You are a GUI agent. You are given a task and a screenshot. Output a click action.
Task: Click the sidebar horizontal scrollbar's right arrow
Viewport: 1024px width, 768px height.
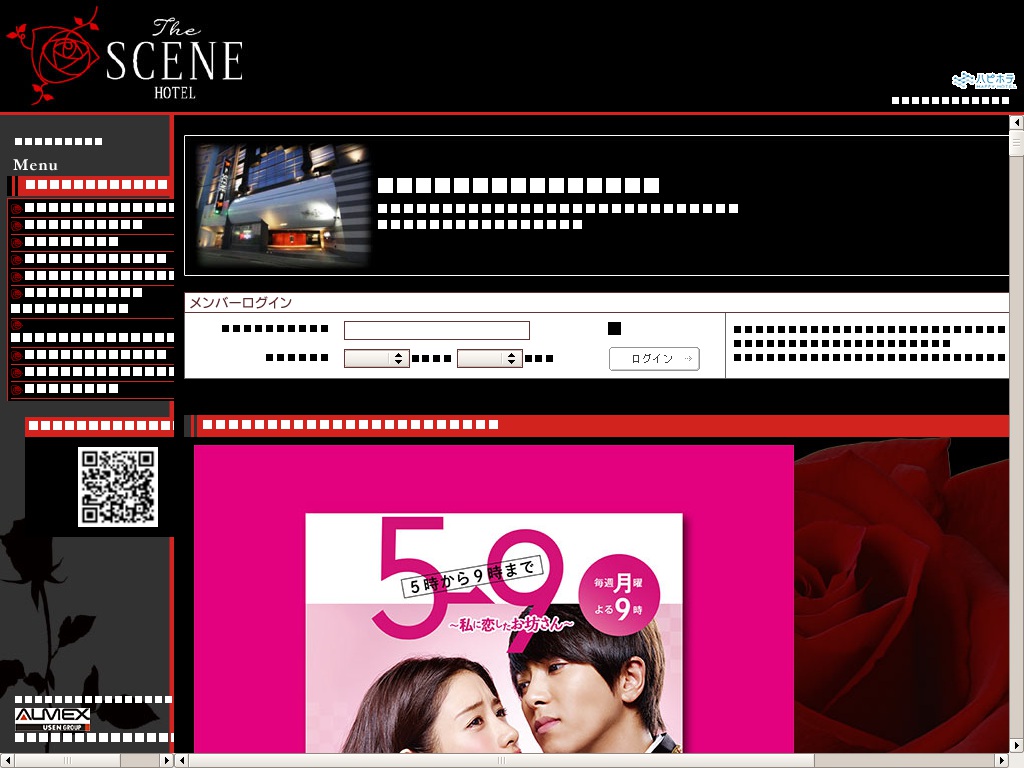point(167,760)
